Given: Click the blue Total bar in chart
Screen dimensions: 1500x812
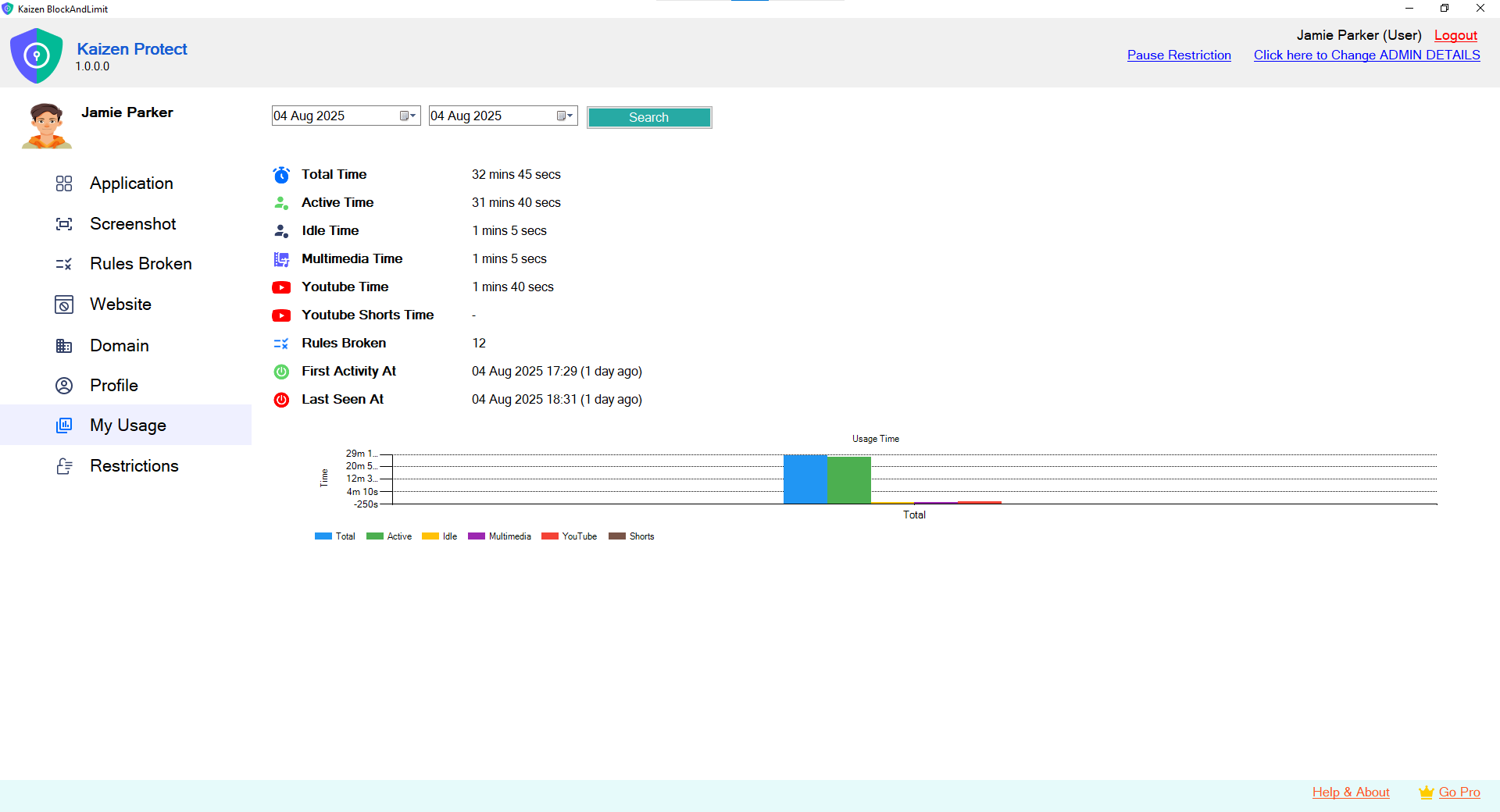Looking at the screenshot, I should (x=805, y=479).
